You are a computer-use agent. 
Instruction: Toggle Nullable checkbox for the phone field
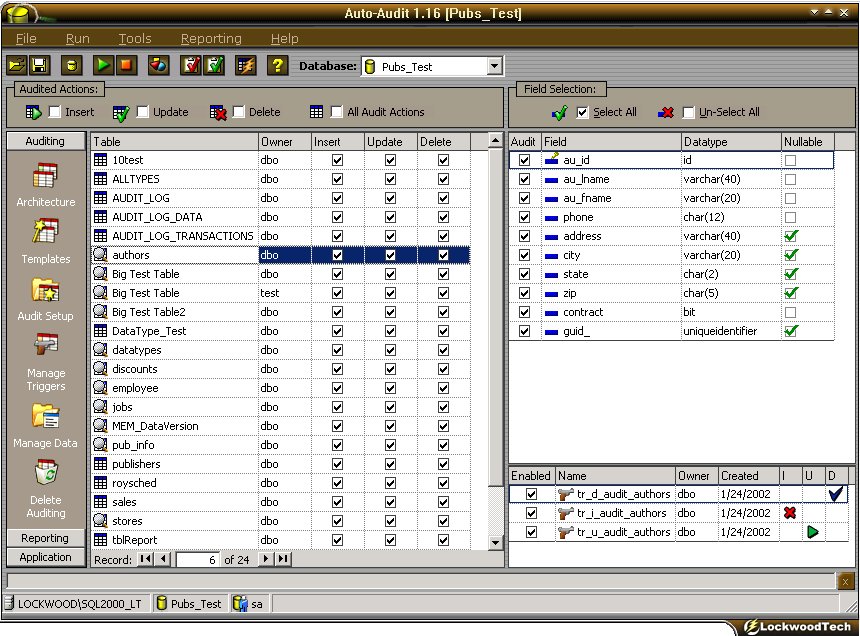[x=790, y=217]
